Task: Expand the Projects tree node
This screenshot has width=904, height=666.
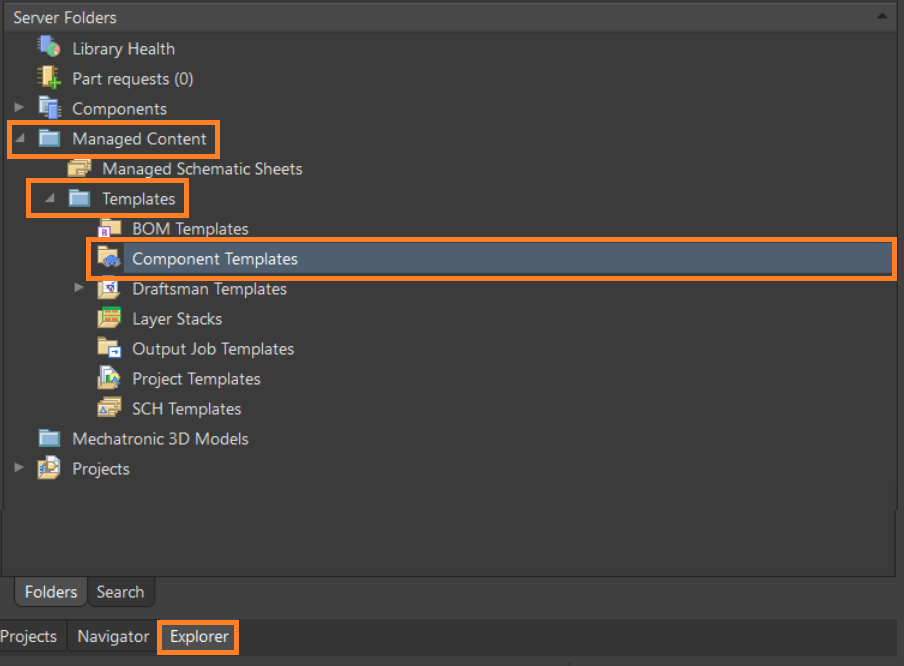Action: point(19,468)
